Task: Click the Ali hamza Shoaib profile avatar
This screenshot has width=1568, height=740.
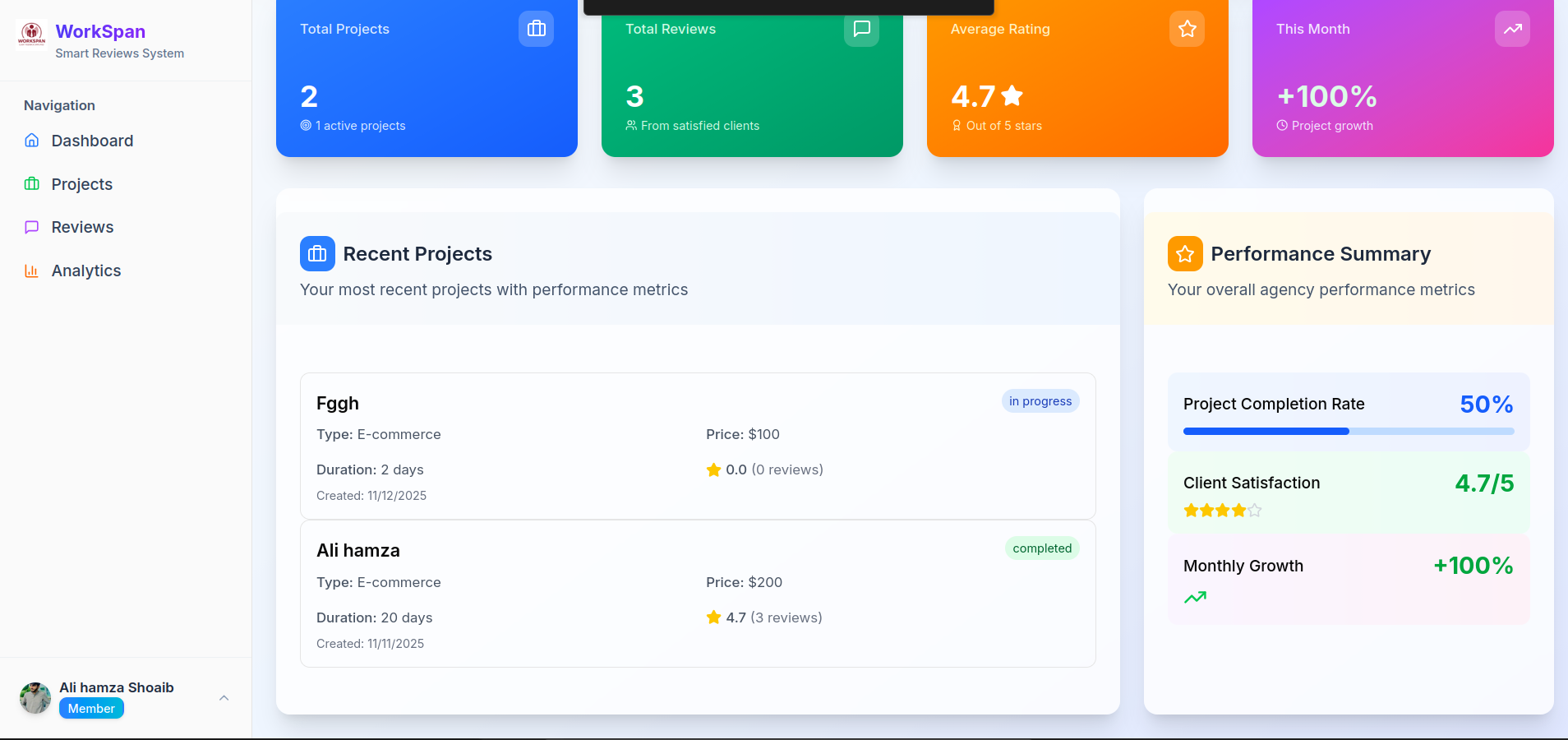Action: click(35, 697)
